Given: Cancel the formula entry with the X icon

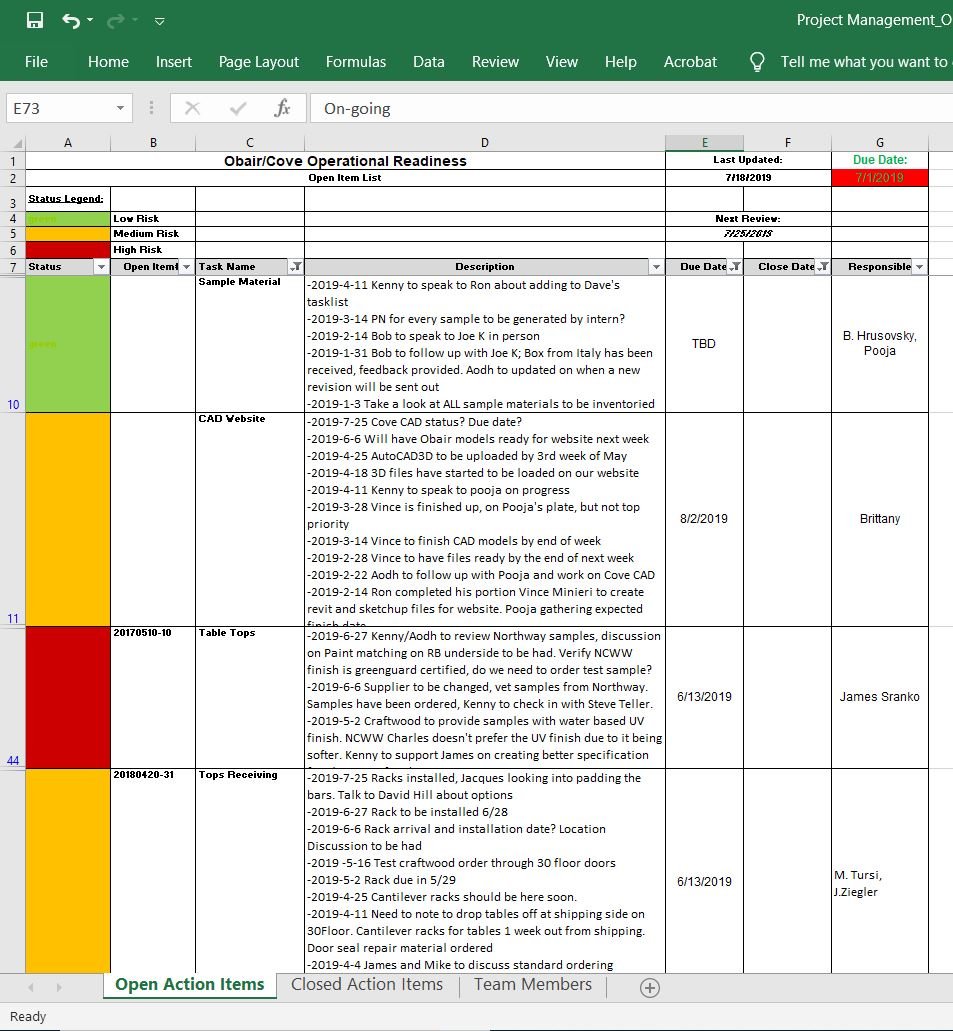Looking at the screenshot, I should click(x=192, y=108).
